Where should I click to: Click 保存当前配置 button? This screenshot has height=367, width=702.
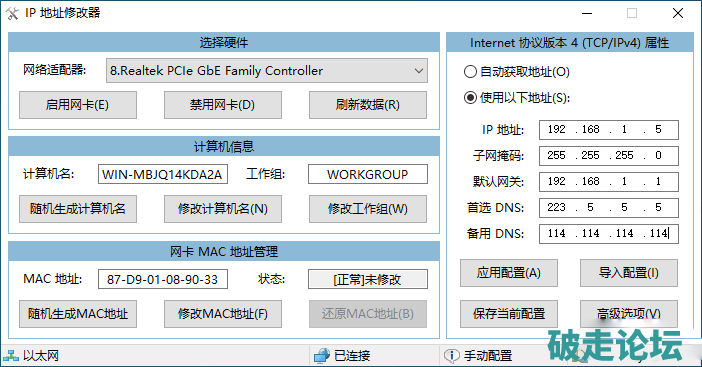click(509, 314)
